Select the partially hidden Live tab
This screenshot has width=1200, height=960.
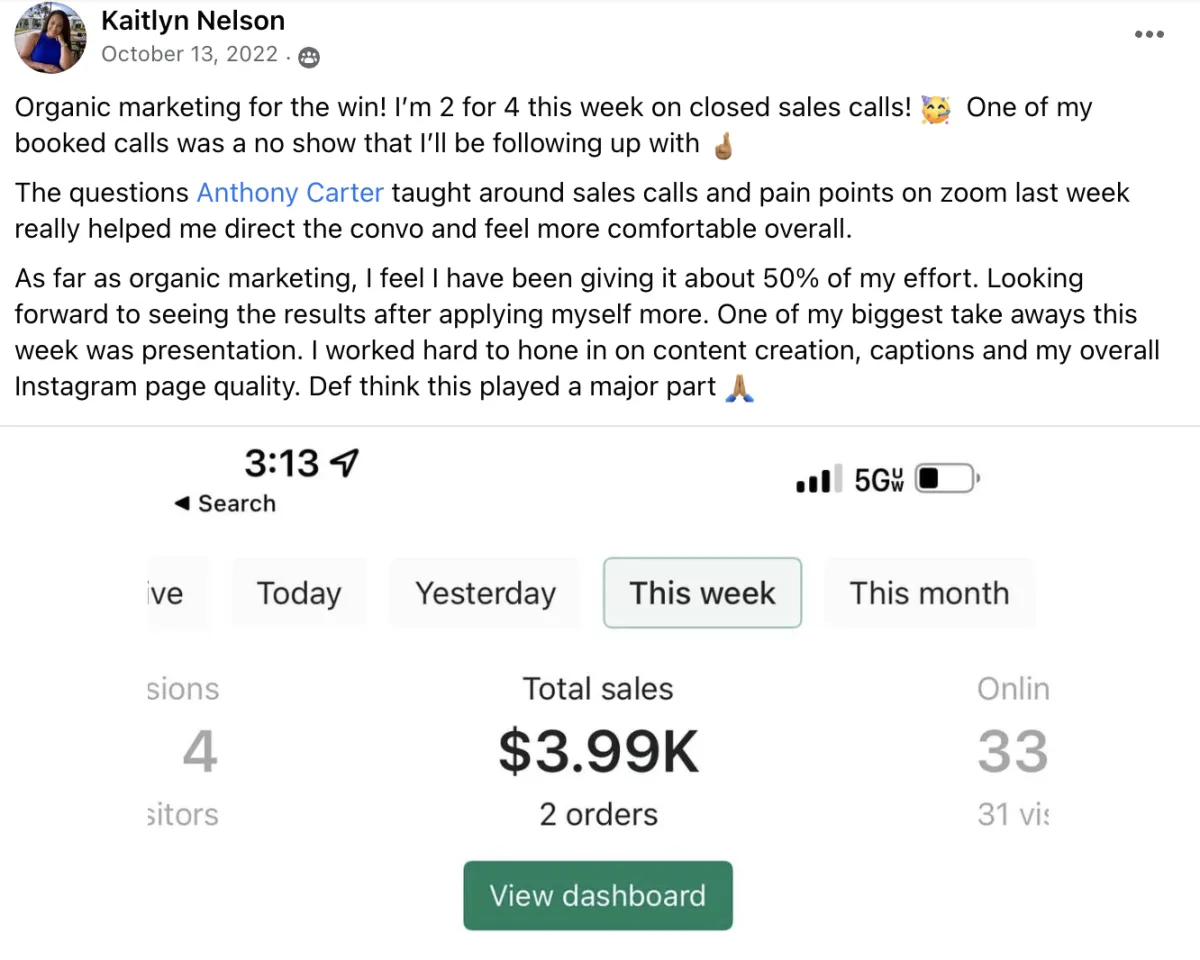coord(168,593)
